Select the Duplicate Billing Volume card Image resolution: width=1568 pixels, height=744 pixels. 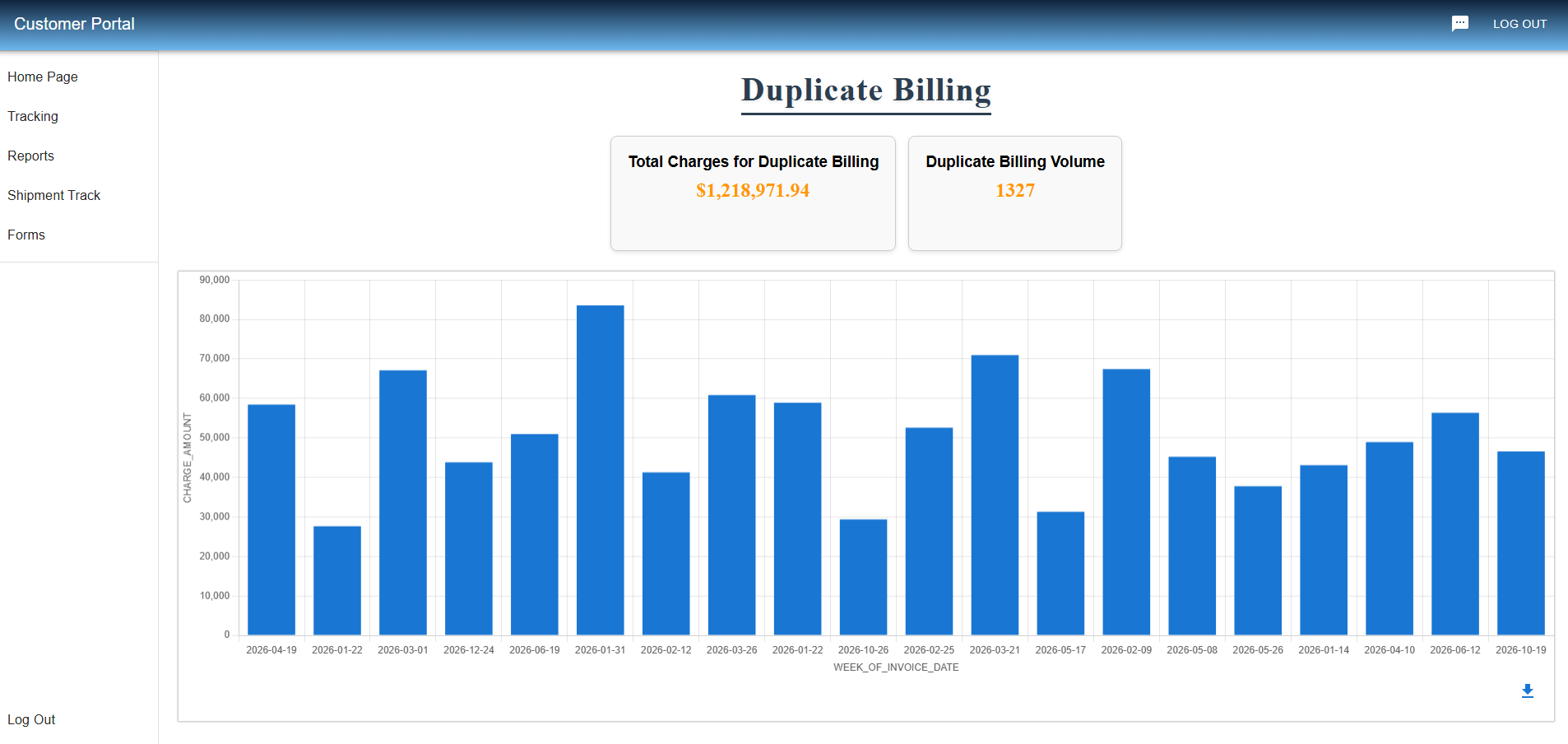[1014, 193]
